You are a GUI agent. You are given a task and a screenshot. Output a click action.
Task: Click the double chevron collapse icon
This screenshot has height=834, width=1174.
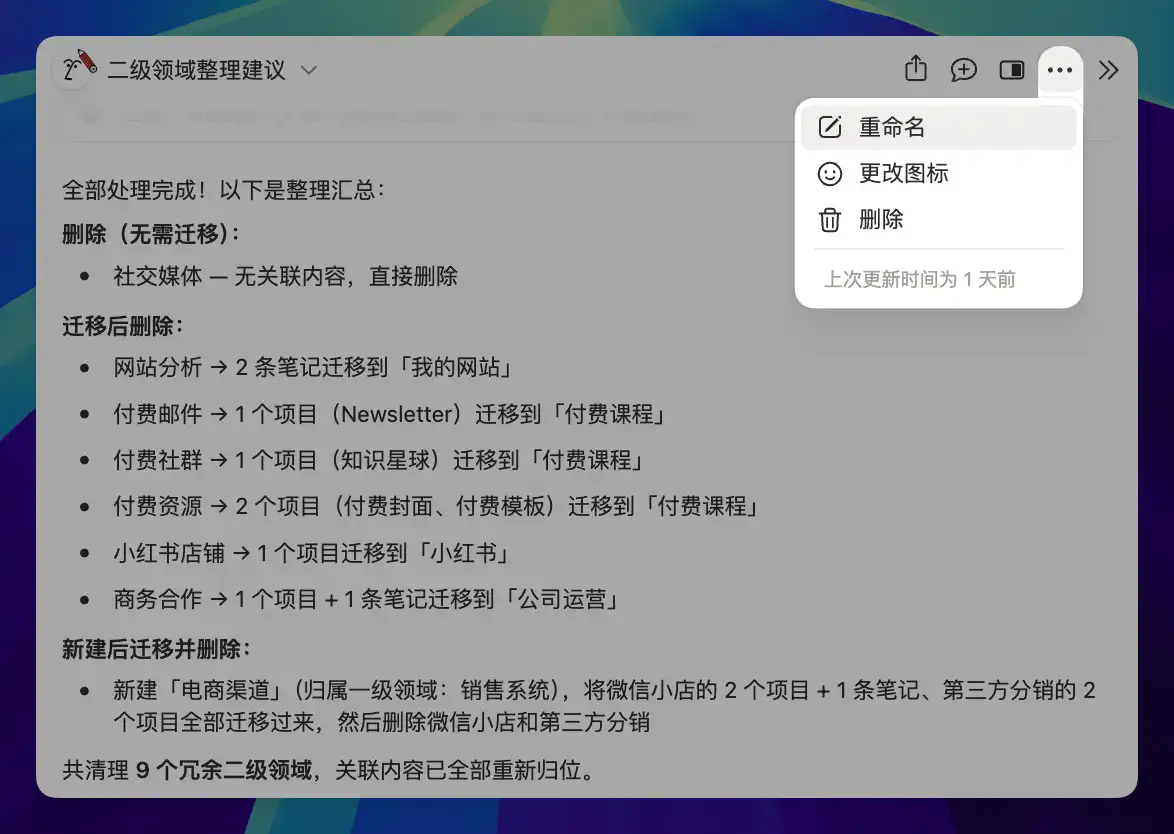coord(1108,70)
